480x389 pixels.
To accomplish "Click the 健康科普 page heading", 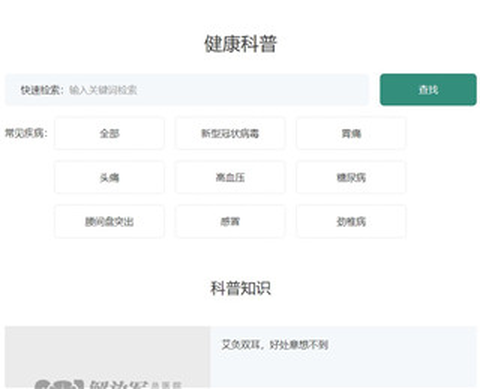I will [240, 44].
